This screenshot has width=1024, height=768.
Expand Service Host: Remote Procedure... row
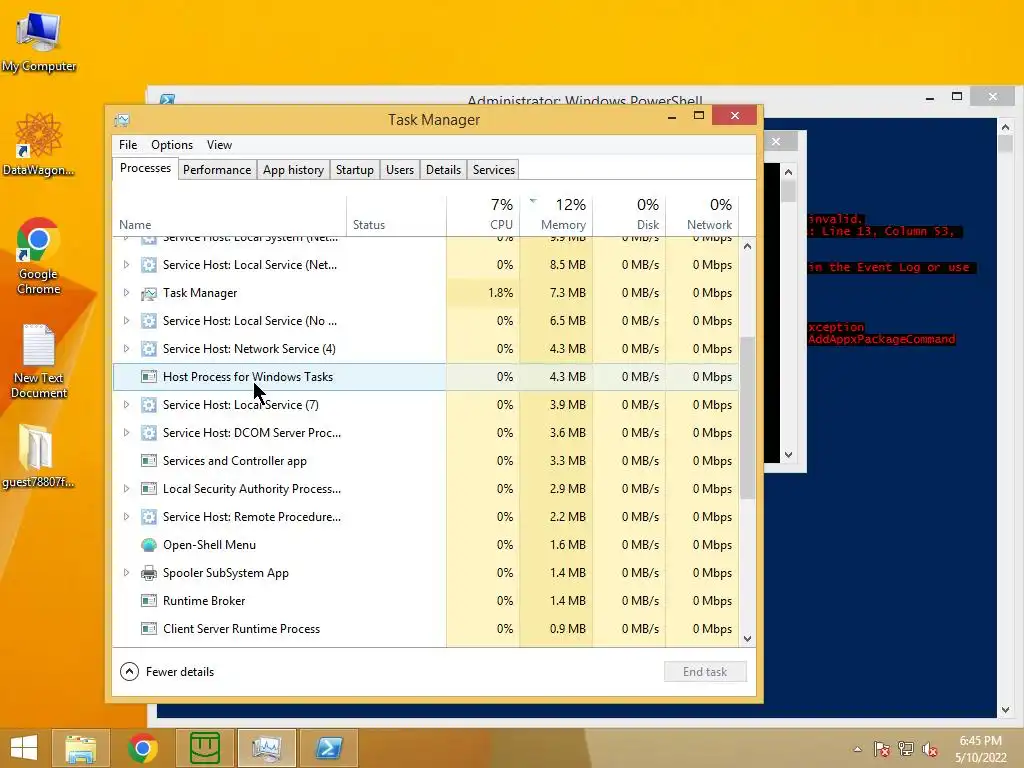click(x=126, y=517)
